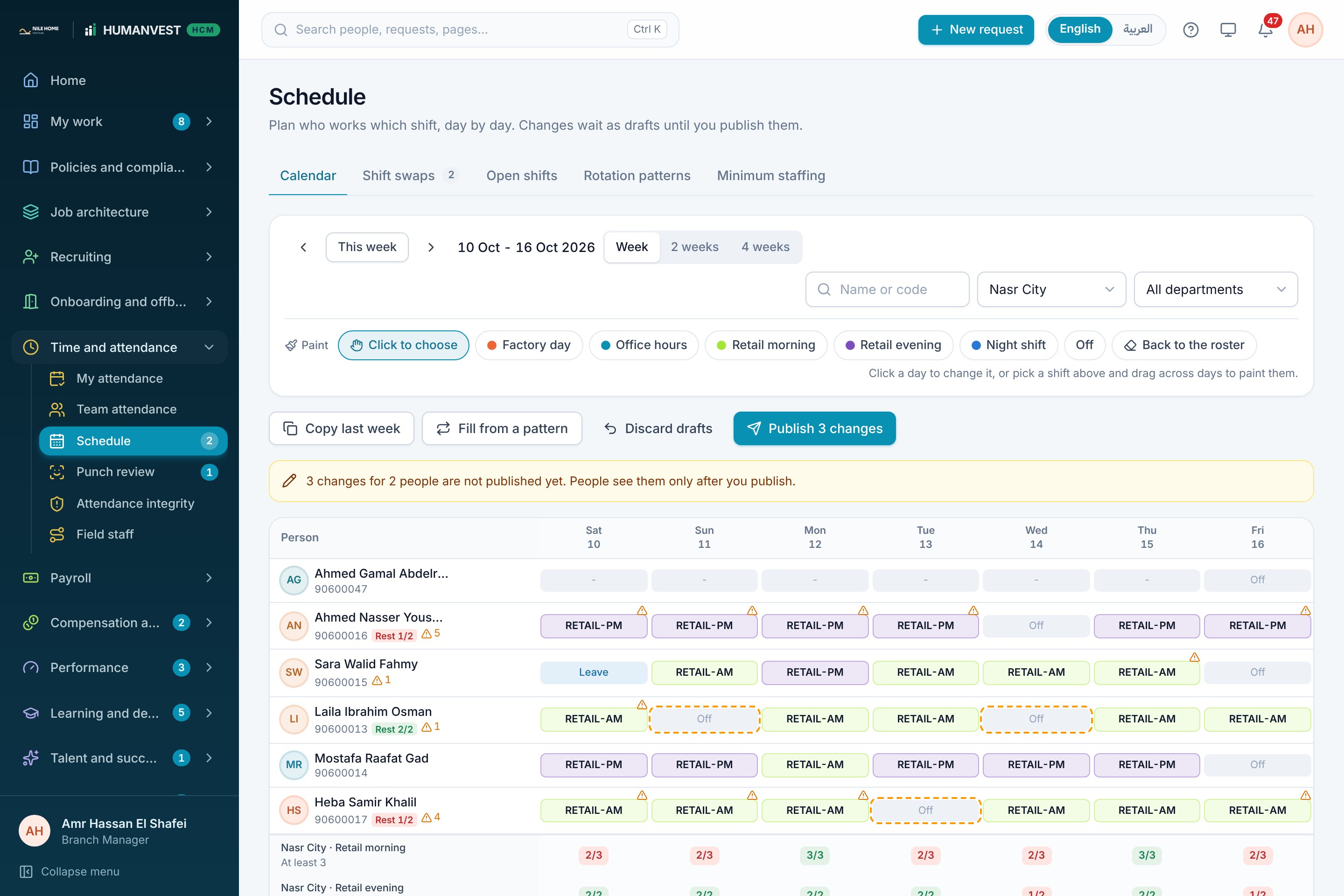Open the Rotation patterns tab
Screen dimensions: 1344x896
click(x=637, y=175)
